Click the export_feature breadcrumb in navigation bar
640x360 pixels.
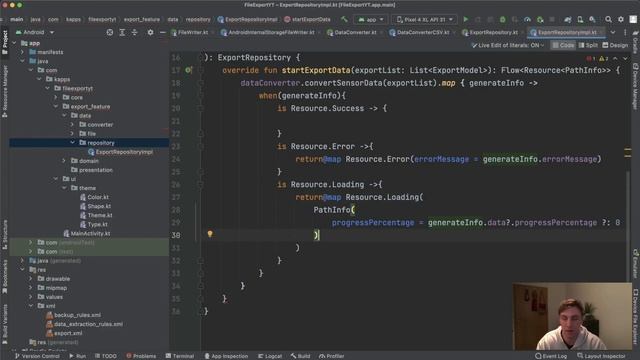pos(142,19)
